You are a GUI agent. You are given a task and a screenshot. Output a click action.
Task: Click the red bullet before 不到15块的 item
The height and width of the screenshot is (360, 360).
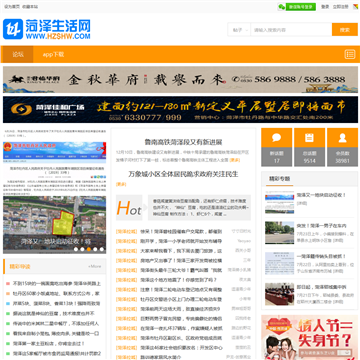(x=8, y=284)
